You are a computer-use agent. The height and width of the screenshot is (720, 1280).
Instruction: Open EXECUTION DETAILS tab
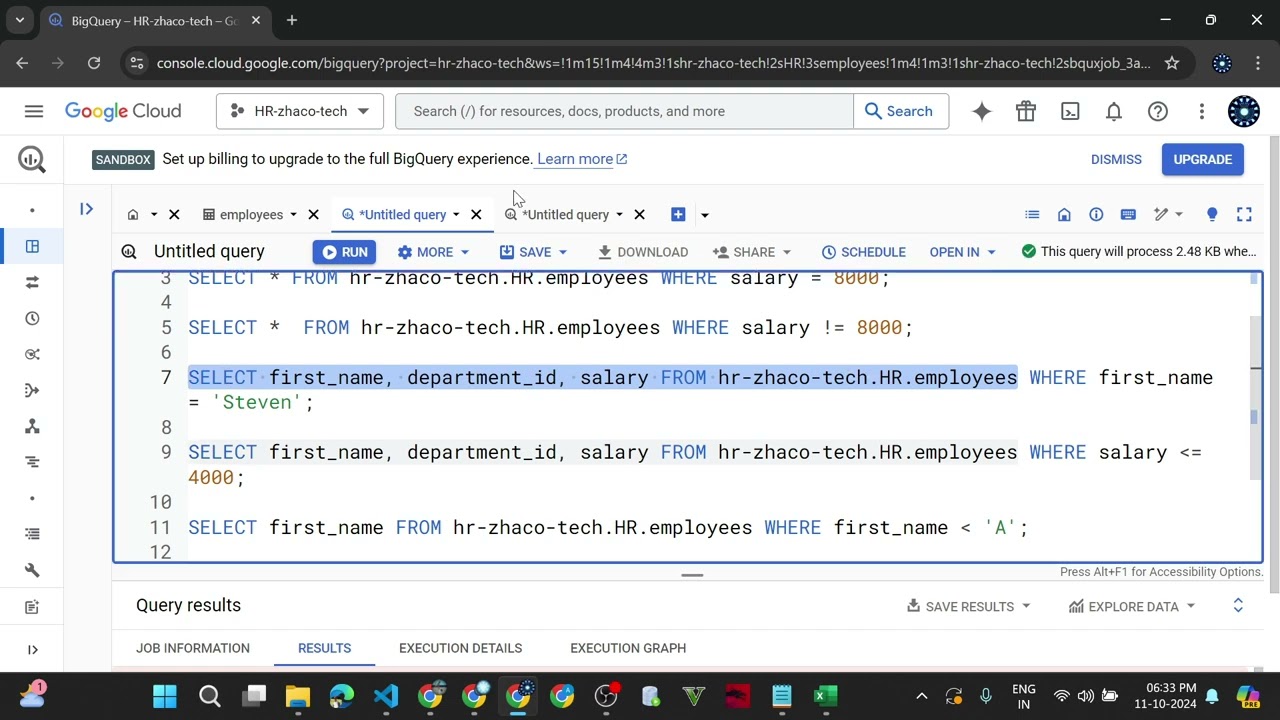point(460,648)
